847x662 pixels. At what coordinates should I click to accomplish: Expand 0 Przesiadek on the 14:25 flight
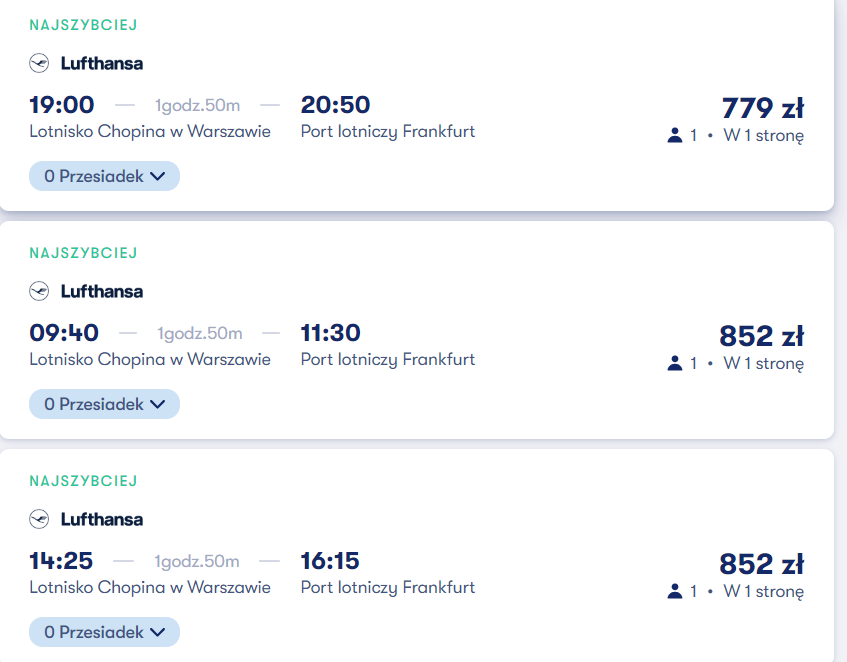pos(104,632)
